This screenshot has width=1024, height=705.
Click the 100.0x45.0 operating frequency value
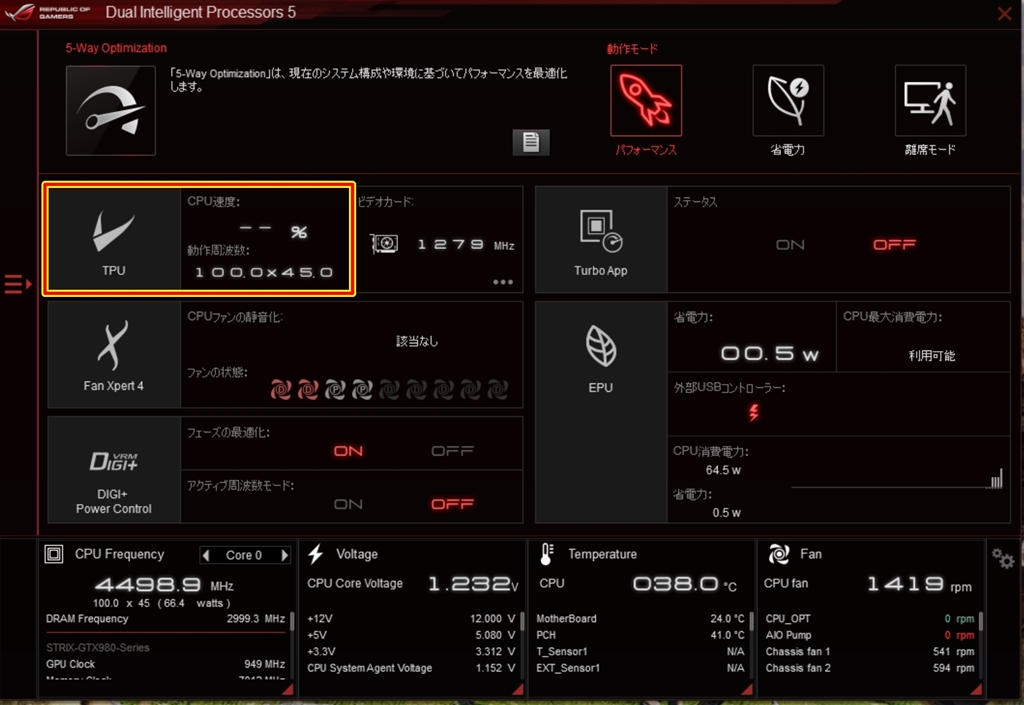264,272
